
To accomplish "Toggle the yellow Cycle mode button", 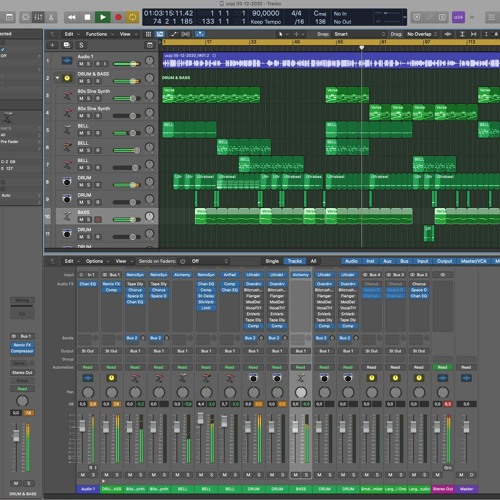I will [x=132, y=17].
